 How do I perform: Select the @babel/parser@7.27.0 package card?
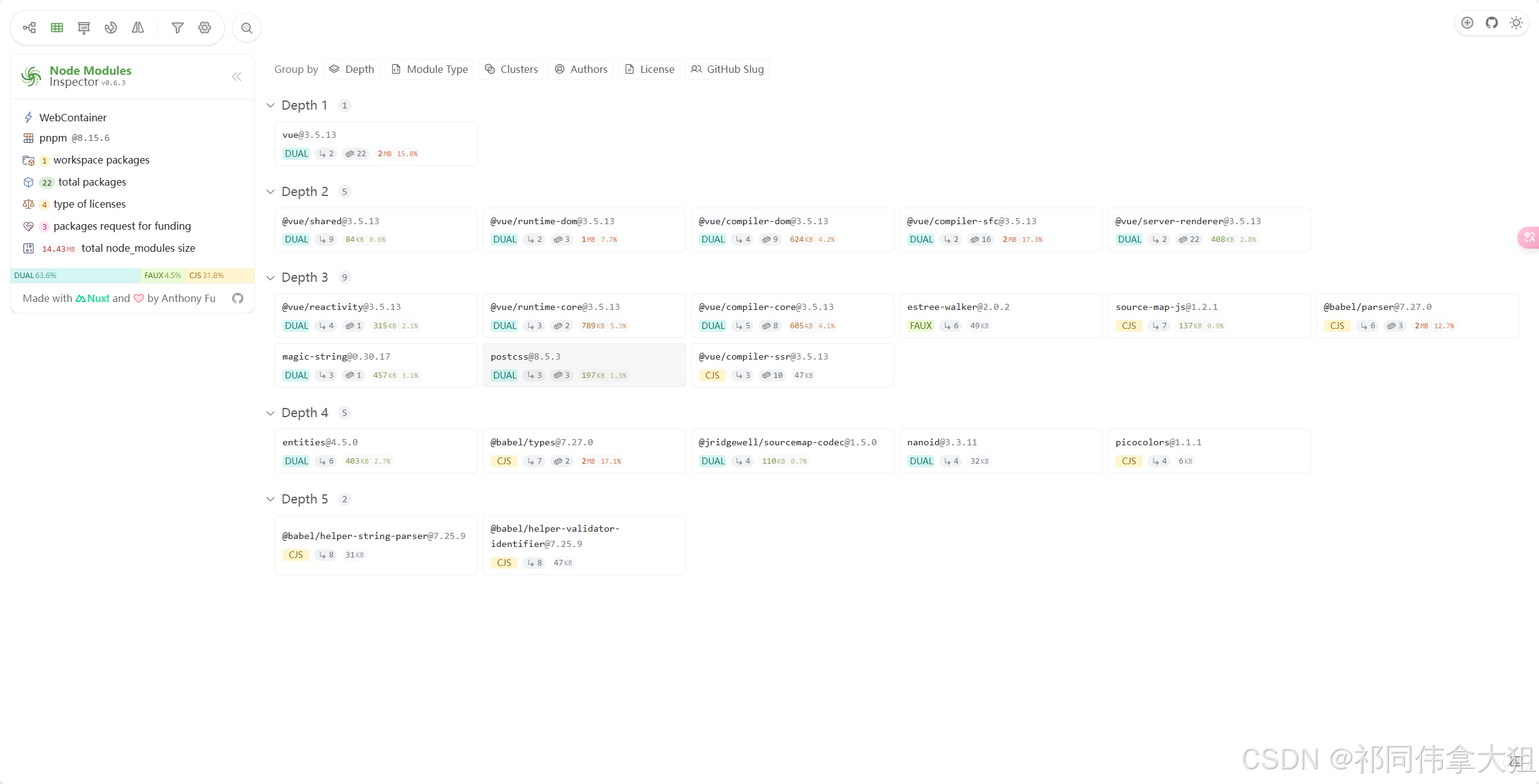(x=1416, y=315)
